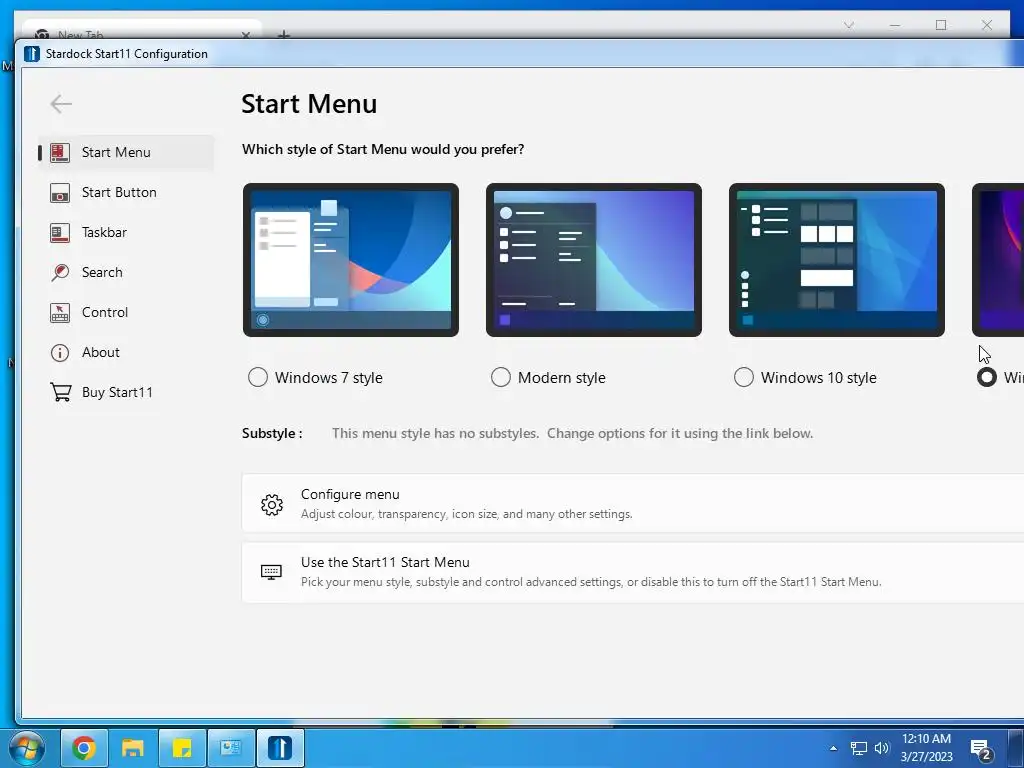Open the Search settings page
Viewport: 1024px width, 768px height.
tap(126, 272)
